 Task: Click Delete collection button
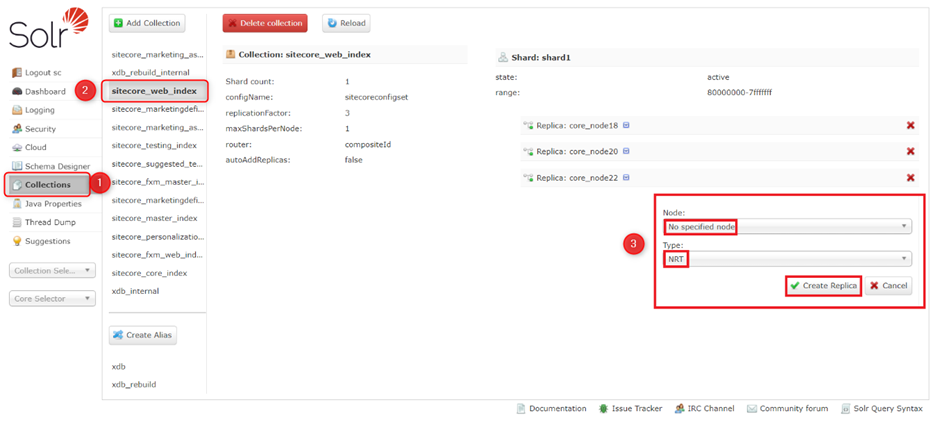(x=265, y=23)
